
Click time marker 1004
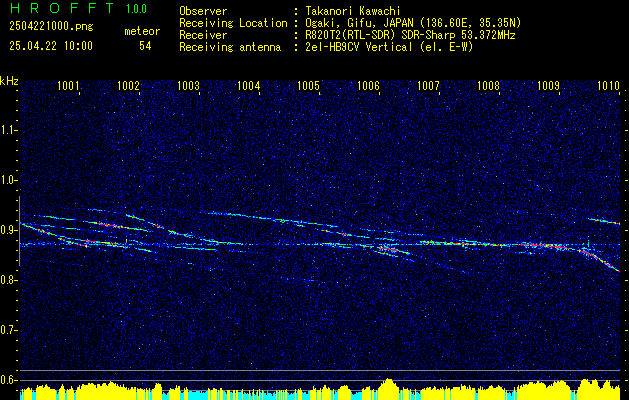(x=248, y=85)
